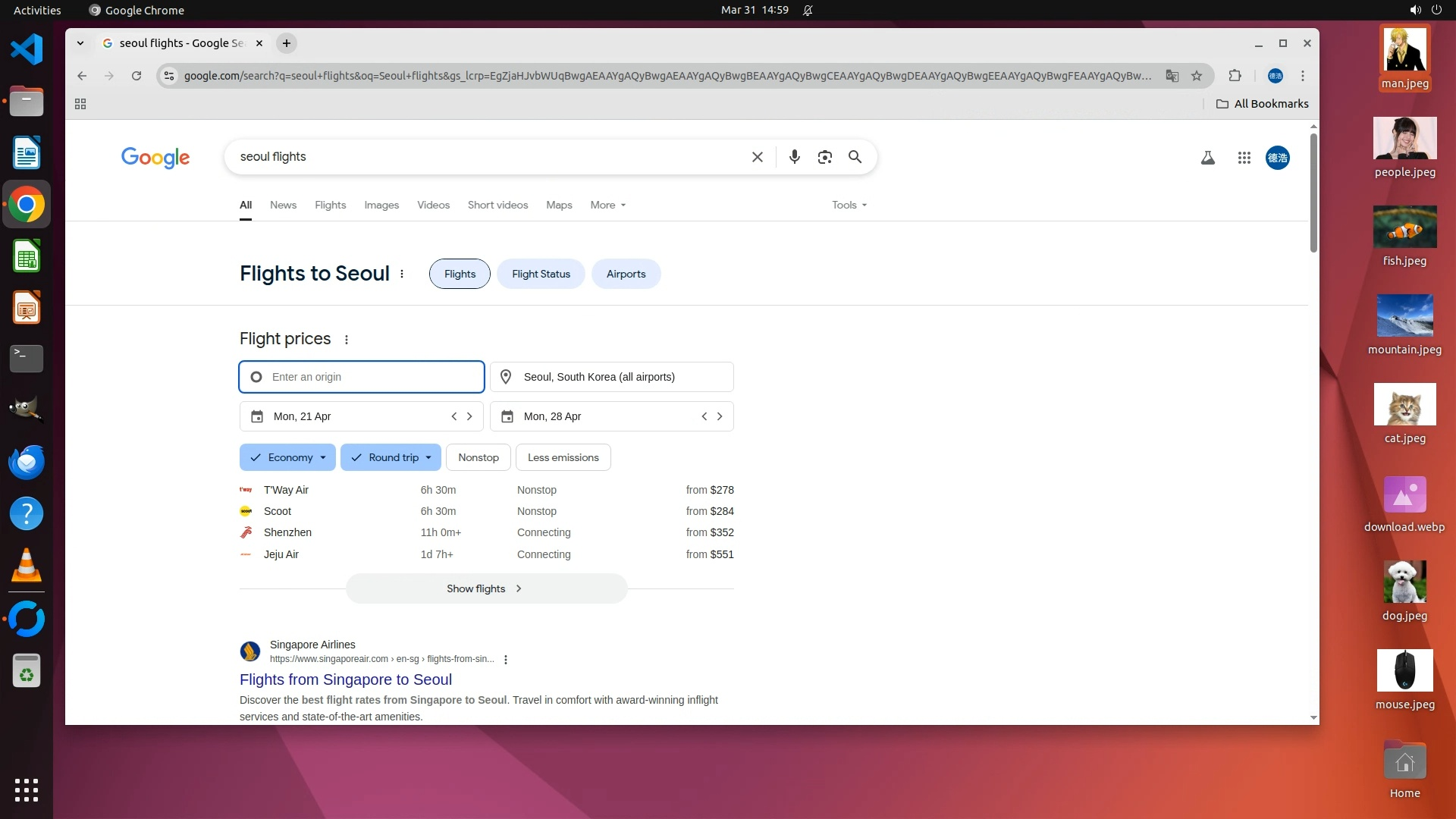Clear the search box with X icon

pyautogui.click(x=757, y=157)
